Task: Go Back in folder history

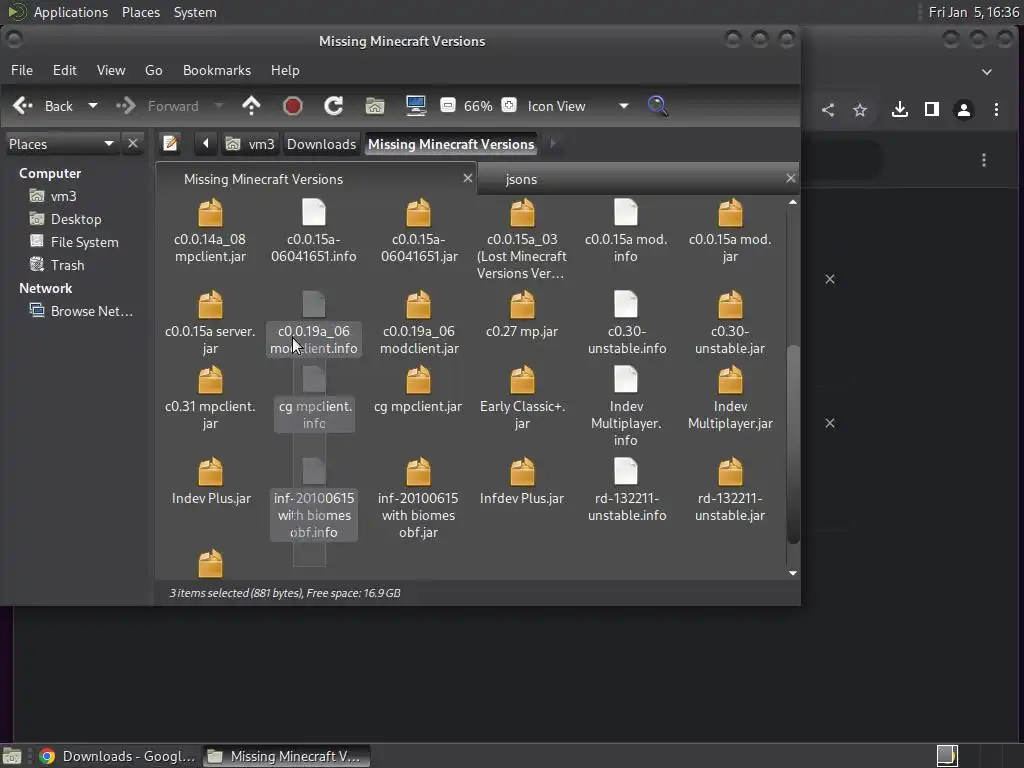Action: [43, 106]
